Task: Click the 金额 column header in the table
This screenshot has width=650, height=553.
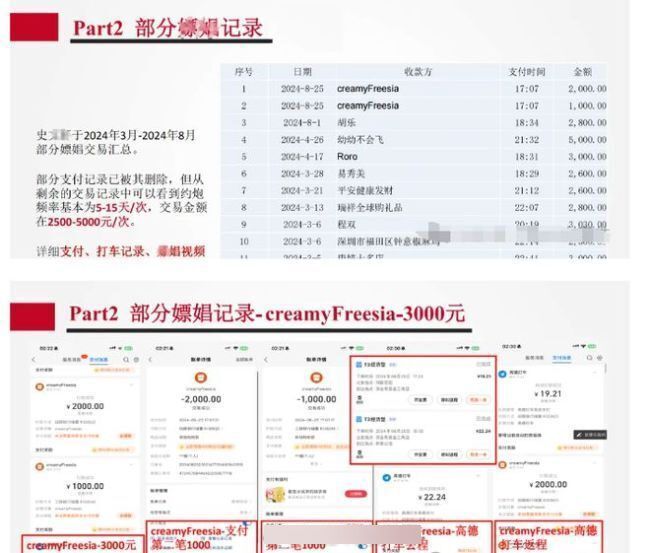Action: (x=582, y=72)
